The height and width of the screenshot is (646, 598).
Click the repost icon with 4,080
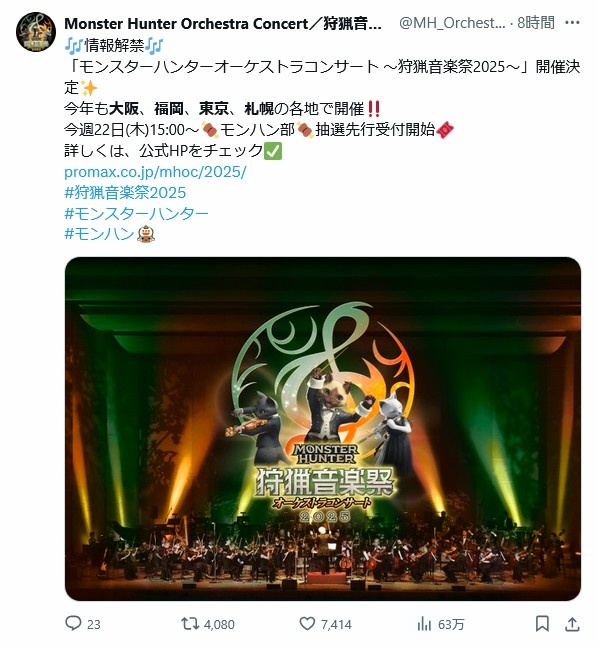click(191, 623)
